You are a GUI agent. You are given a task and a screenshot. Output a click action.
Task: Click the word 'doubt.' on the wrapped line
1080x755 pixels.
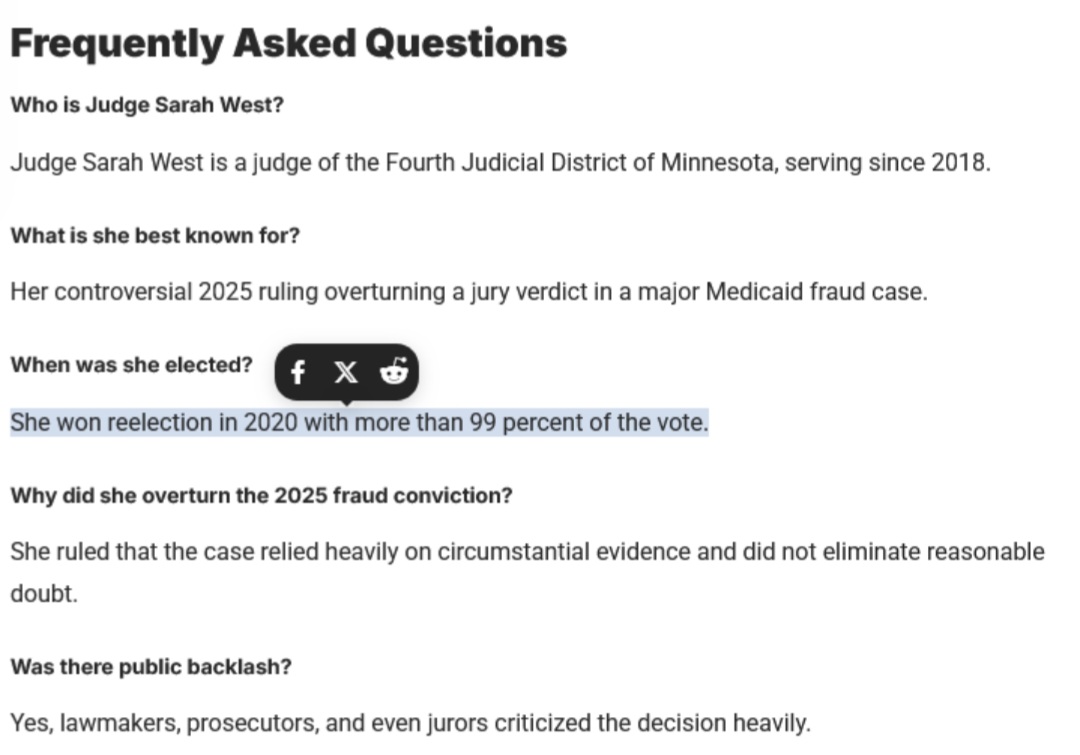[44, 594]
